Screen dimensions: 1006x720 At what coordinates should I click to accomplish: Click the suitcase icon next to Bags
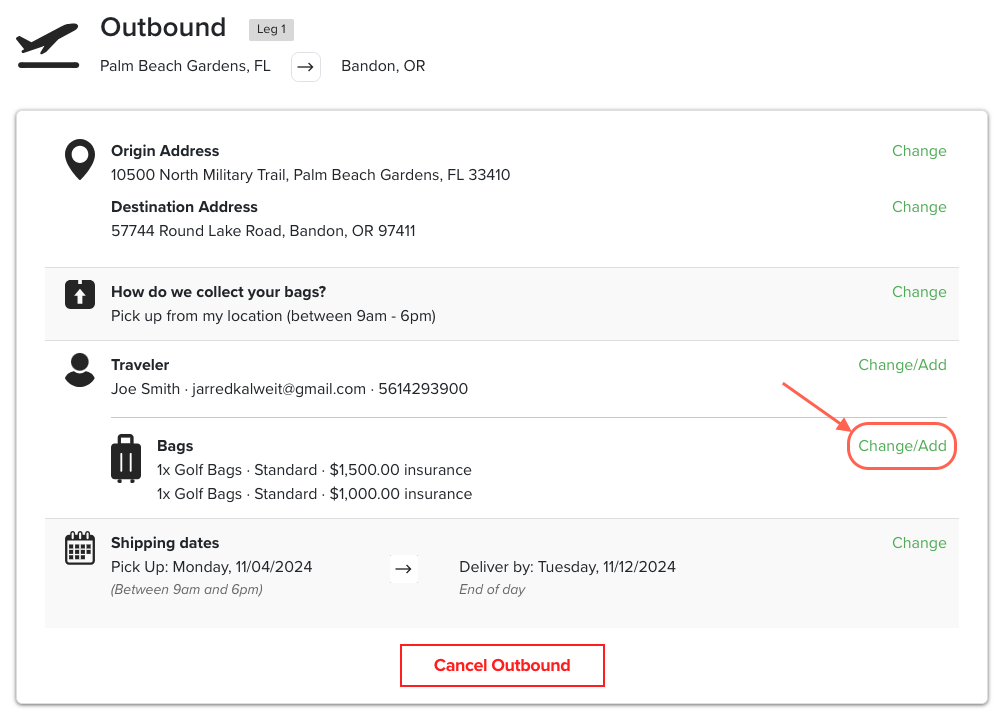[126, 458]
